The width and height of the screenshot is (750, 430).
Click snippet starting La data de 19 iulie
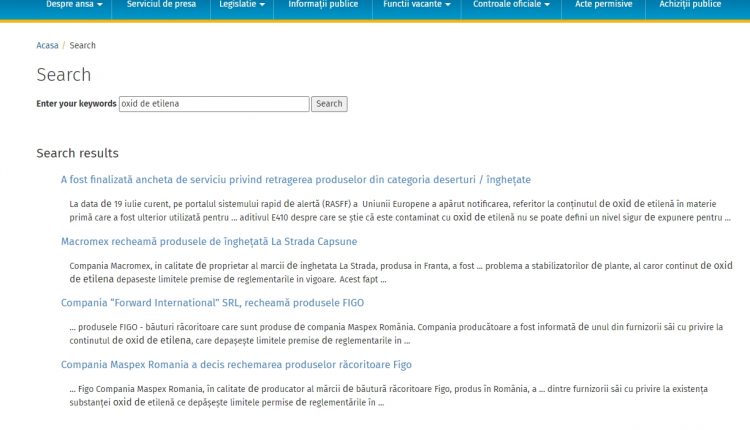coord(400,210)
